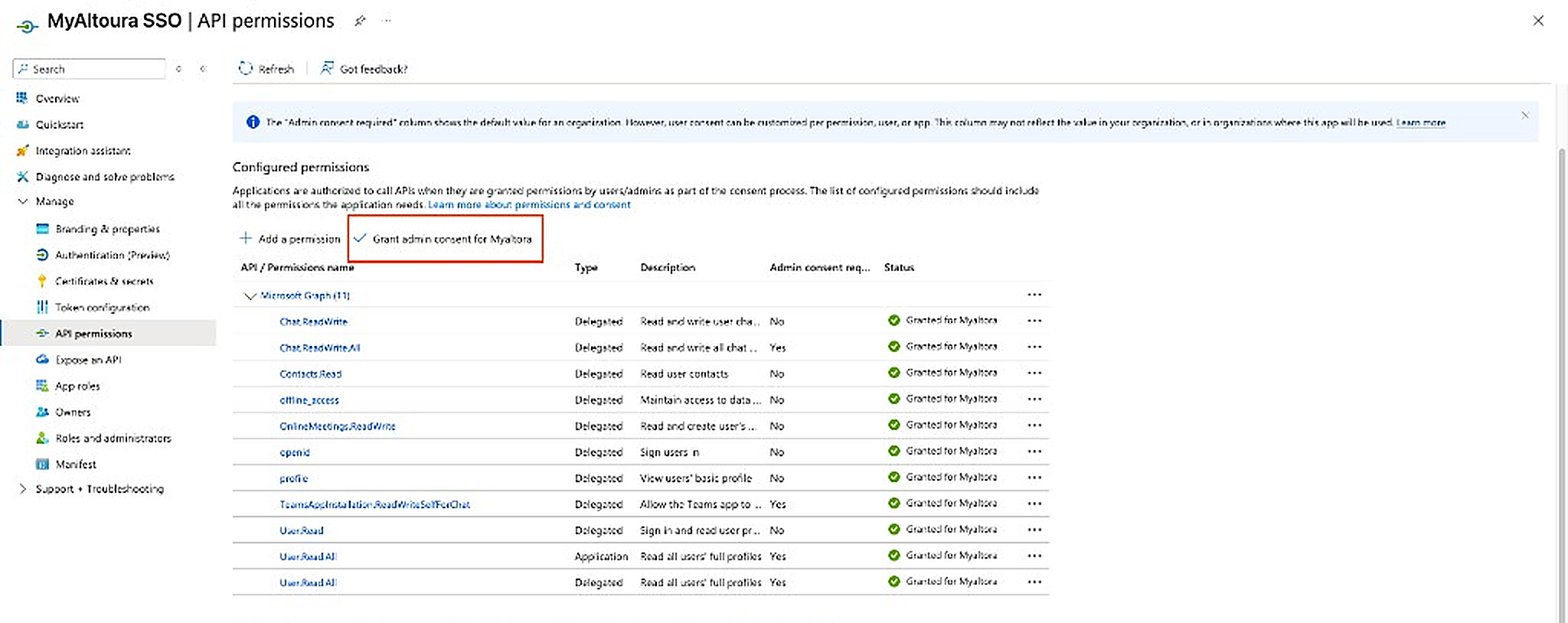Open more options for profile row

click(x=1034, y=477)
